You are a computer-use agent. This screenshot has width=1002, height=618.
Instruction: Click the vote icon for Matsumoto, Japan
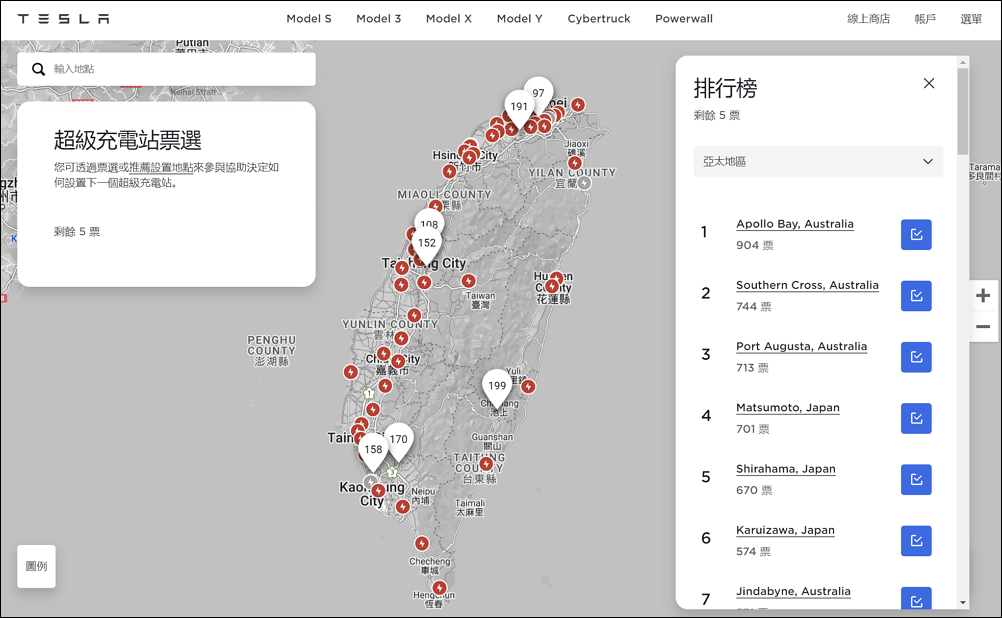(916, 419)
